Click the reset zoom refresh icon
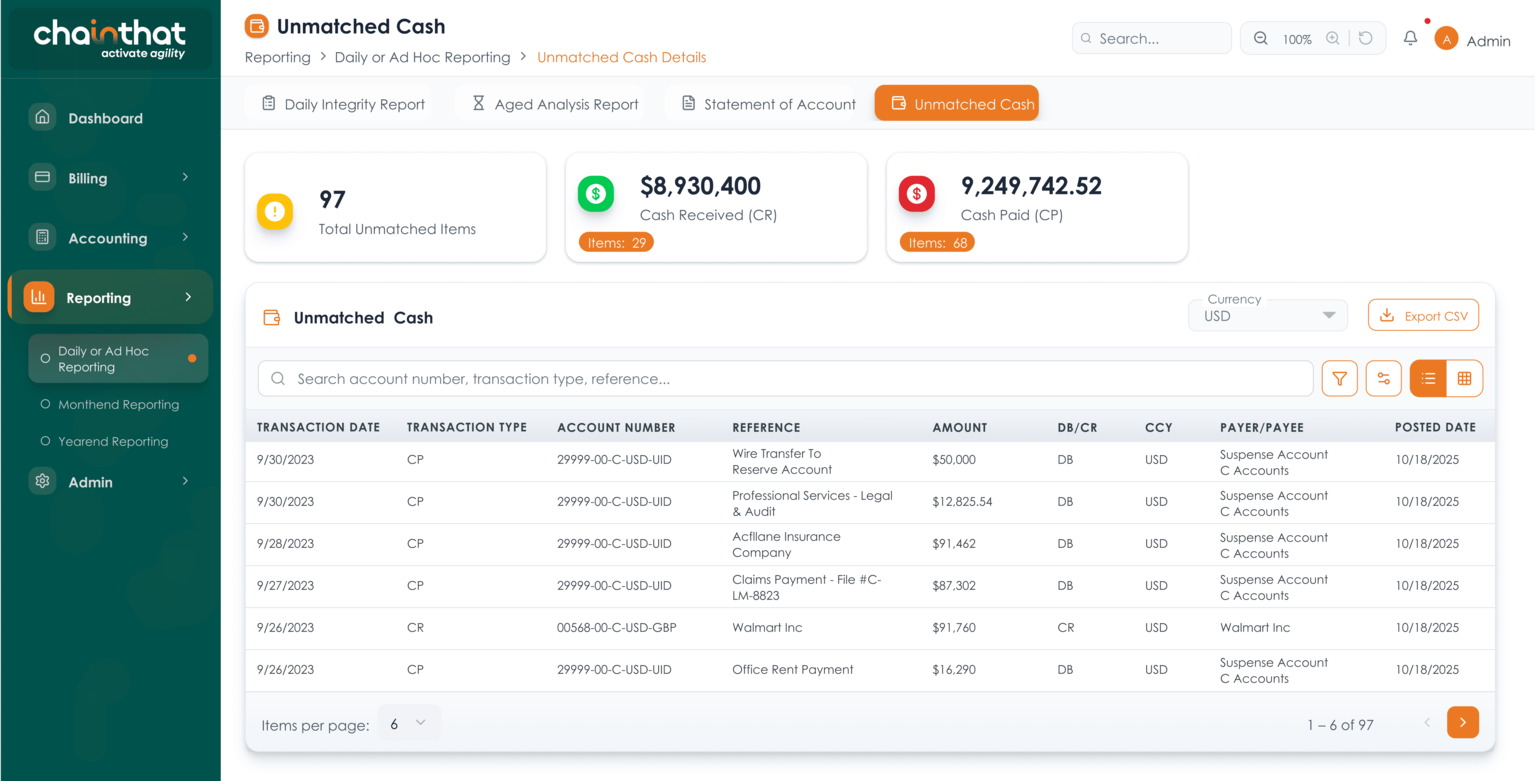The width and height of the screenshot is (1535, 781). [1365, 38]
